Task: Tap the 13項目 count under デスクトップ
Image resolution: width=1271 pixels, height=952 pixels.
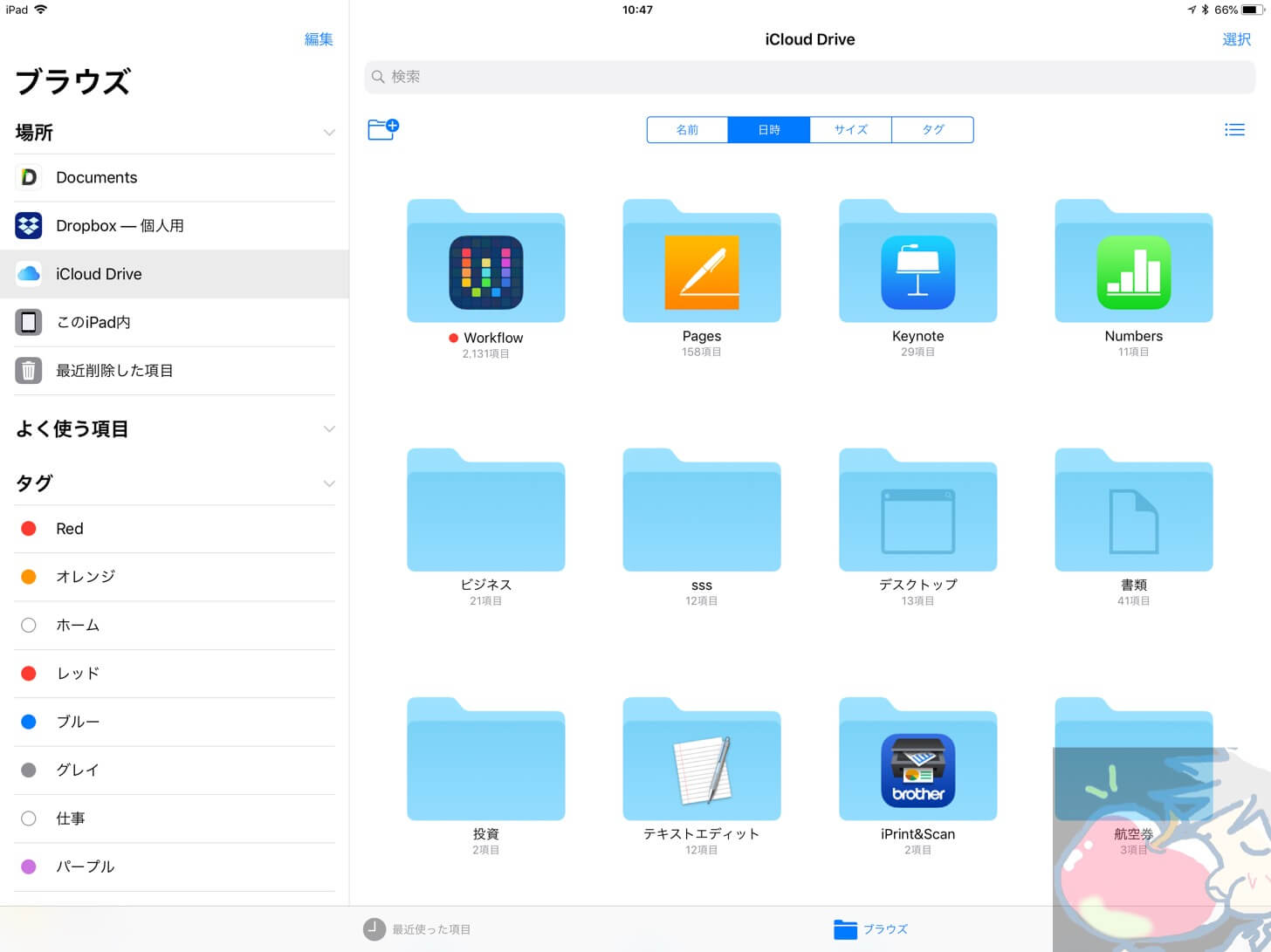Action: tap(917, 601)
